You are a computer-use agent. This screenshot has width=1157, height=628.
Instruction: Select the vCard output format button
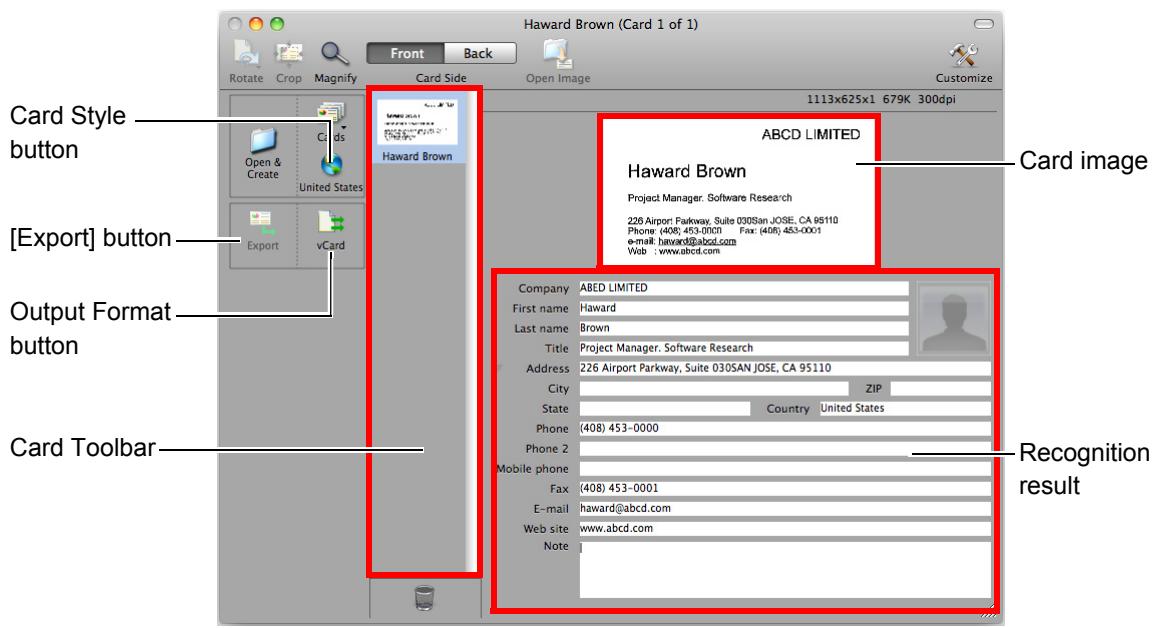331,222
